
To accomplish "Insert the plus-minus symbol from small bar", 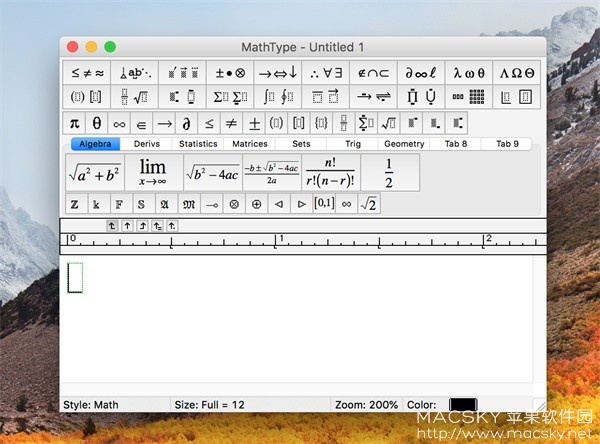I will coord(254,123).
